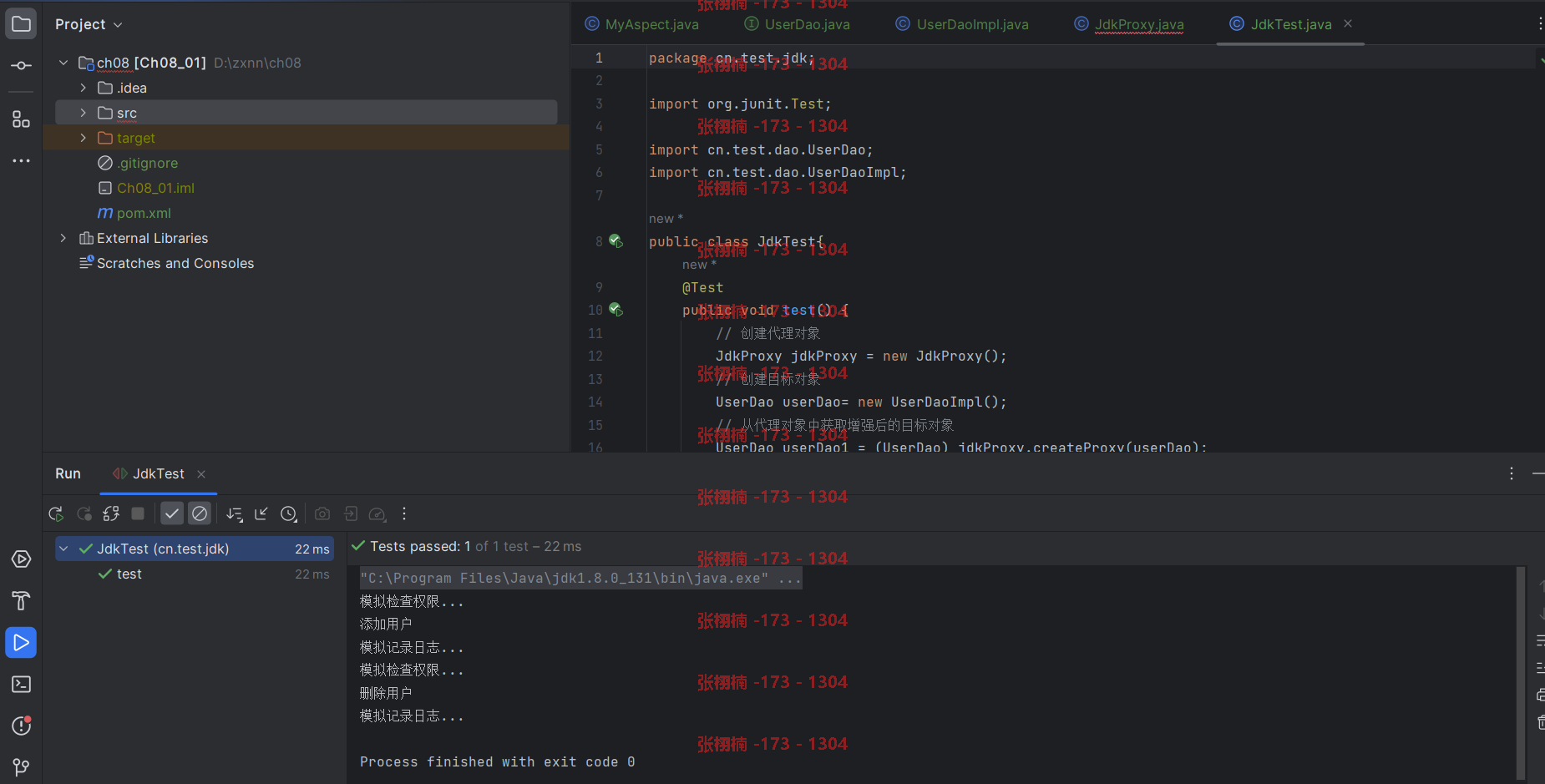The image size is (1545, 784).
Task: Open the Problems tool window icon
Action: pyautogui.click(x=21, y=726)
